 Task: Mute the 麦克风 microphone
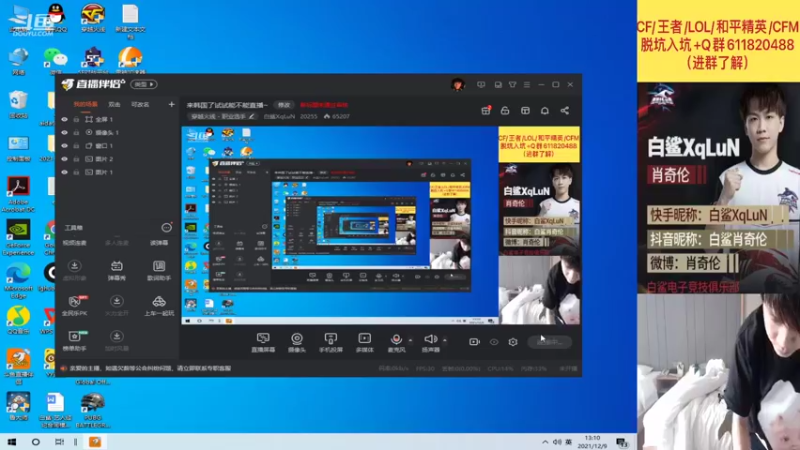pos(396,342)
